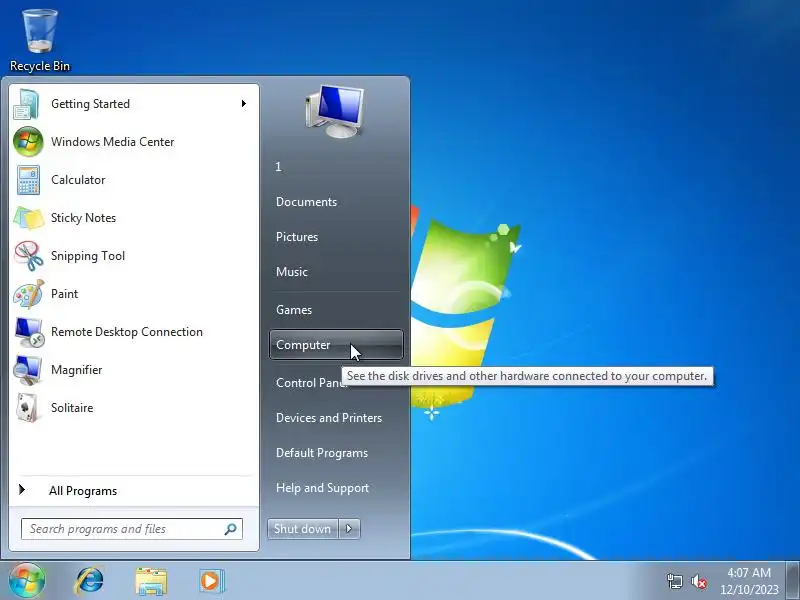Open Computer from Start menu

(x=336, y=345)
